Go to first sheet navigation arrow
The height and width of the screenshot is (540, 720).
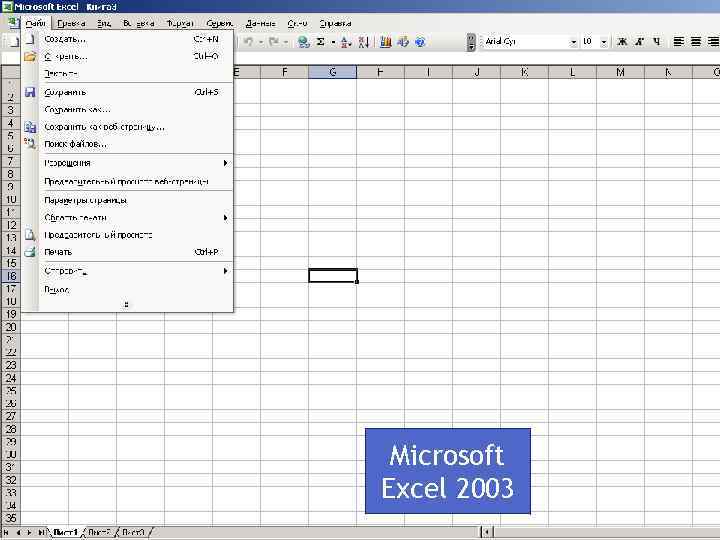6,532
